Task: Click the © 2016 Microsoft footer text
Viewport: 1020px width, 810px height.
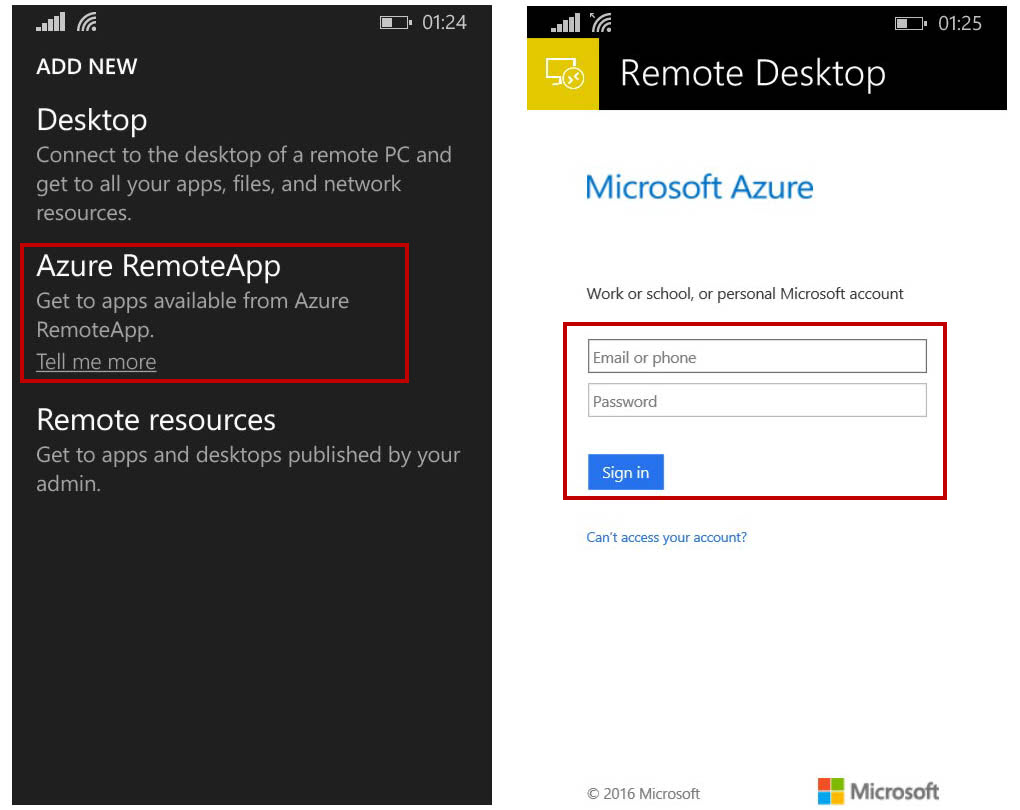Action: click(643, 794)
